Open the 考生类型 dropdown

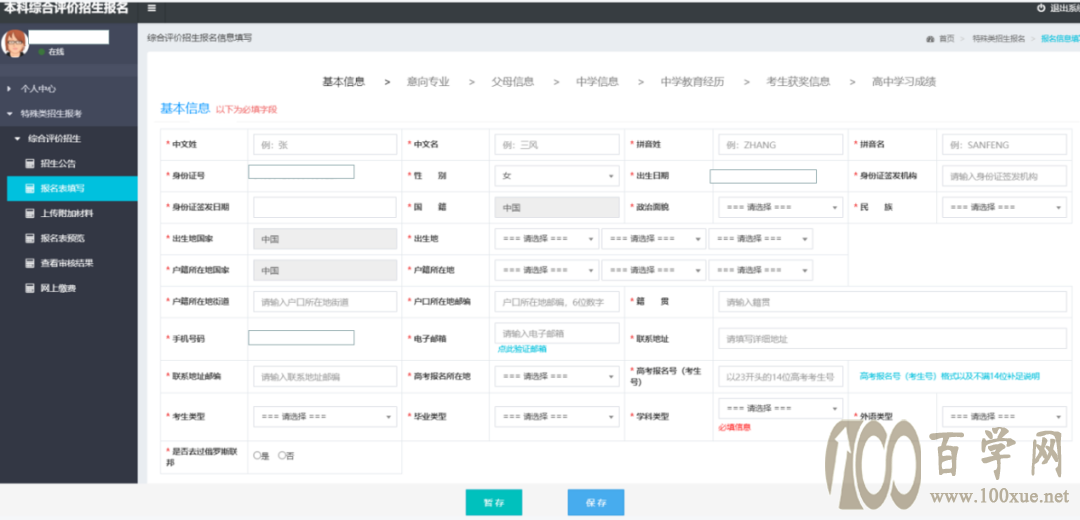(x=325, y=417)
